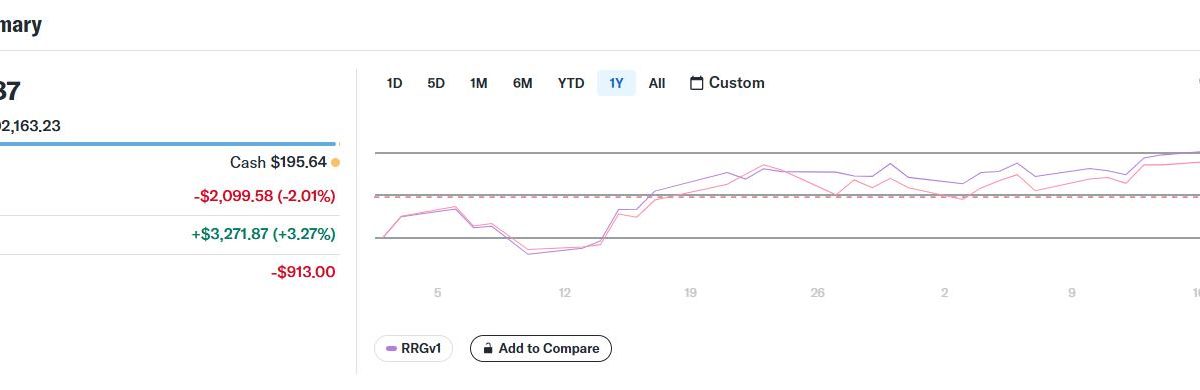Click the calendar icon beside Custom
The image size is (1200, 390).
[697, 83]
